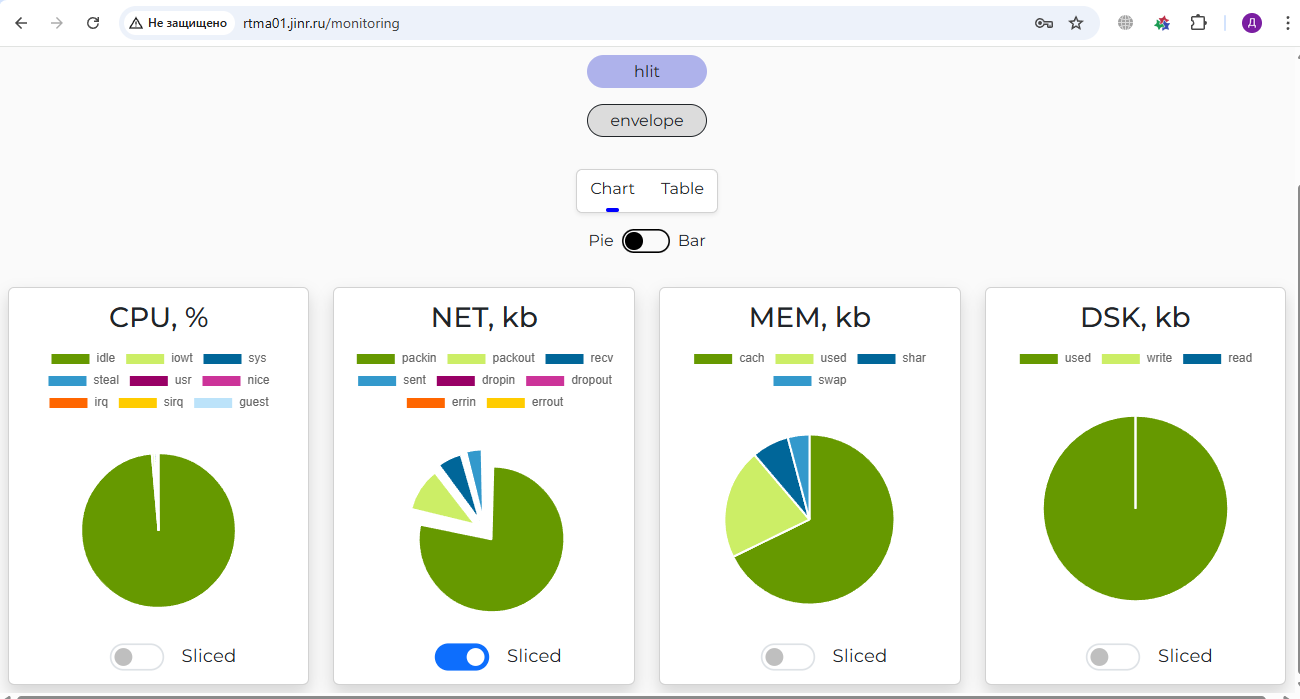Click the packout legend swatch in NET
Image resolution: width=1300 pixels, height=699 pixels.
pos(465,359)
